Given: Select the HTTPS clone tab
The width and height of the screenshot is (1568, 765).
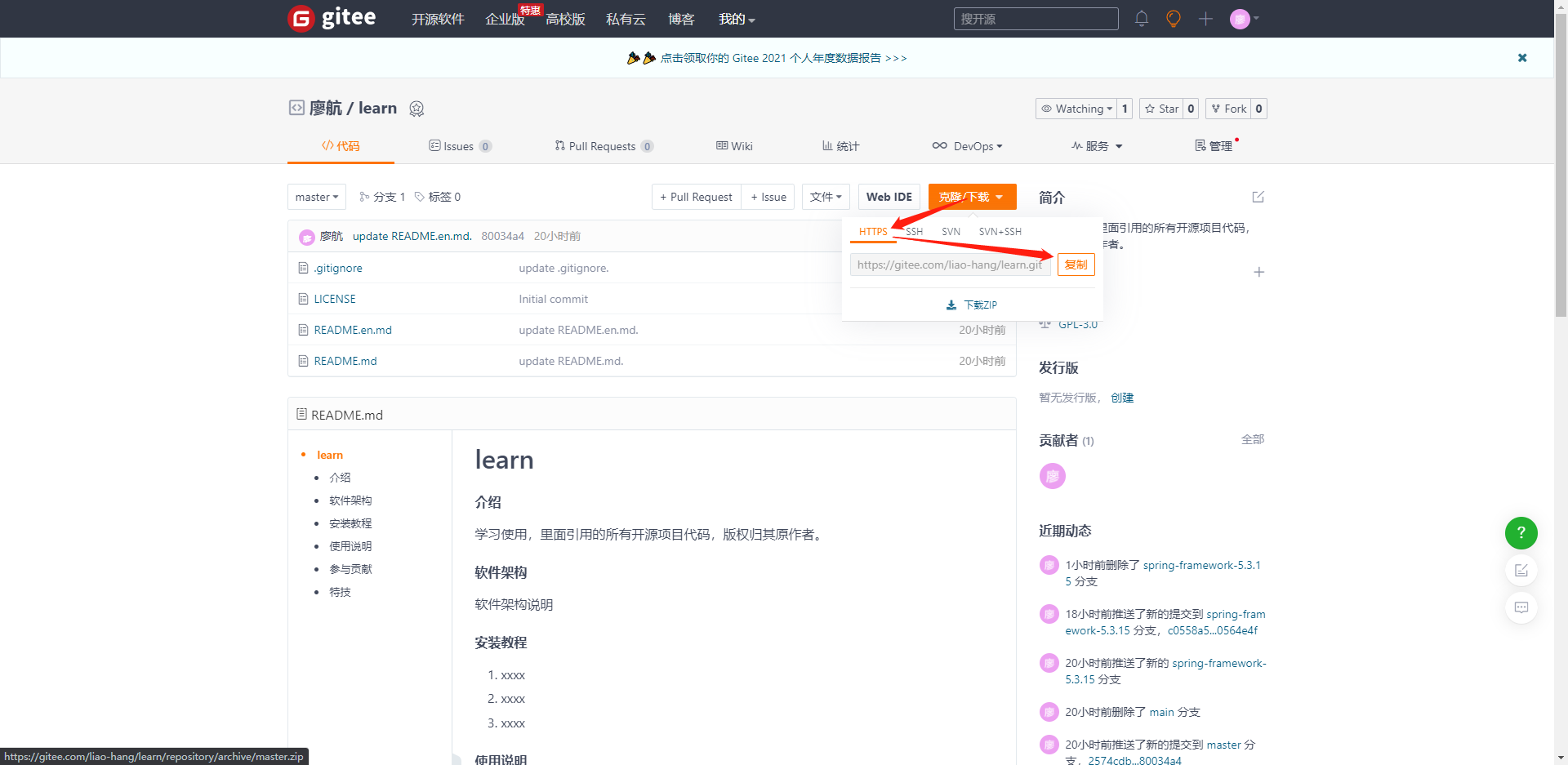Looking at the screenshot, I should tap(873, 232).
